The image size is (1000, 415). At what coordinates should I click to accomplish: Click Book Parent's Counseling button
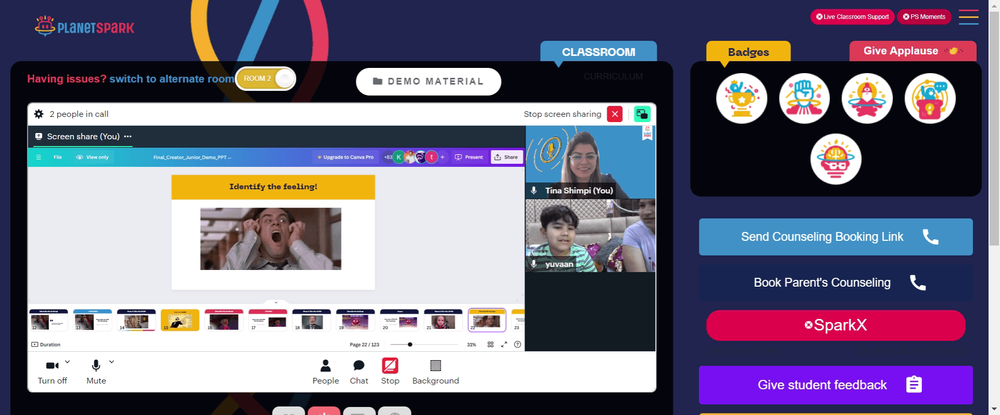(835, 282)
